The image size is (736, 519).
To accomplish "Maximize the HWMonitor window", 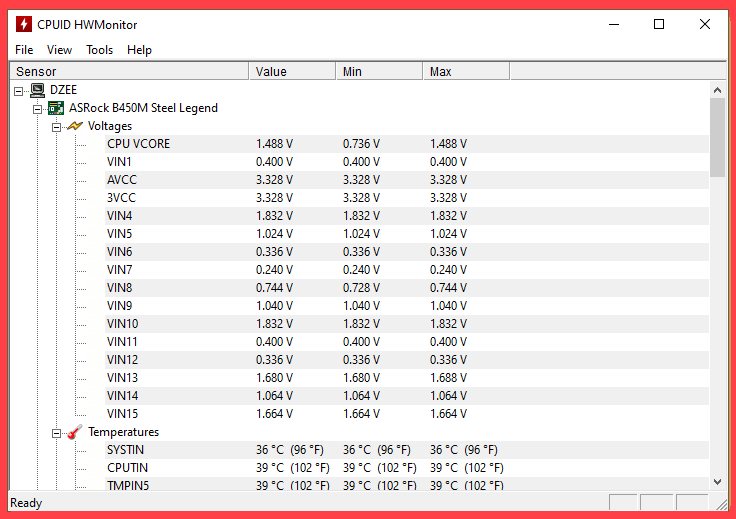I will pos(659,24).
